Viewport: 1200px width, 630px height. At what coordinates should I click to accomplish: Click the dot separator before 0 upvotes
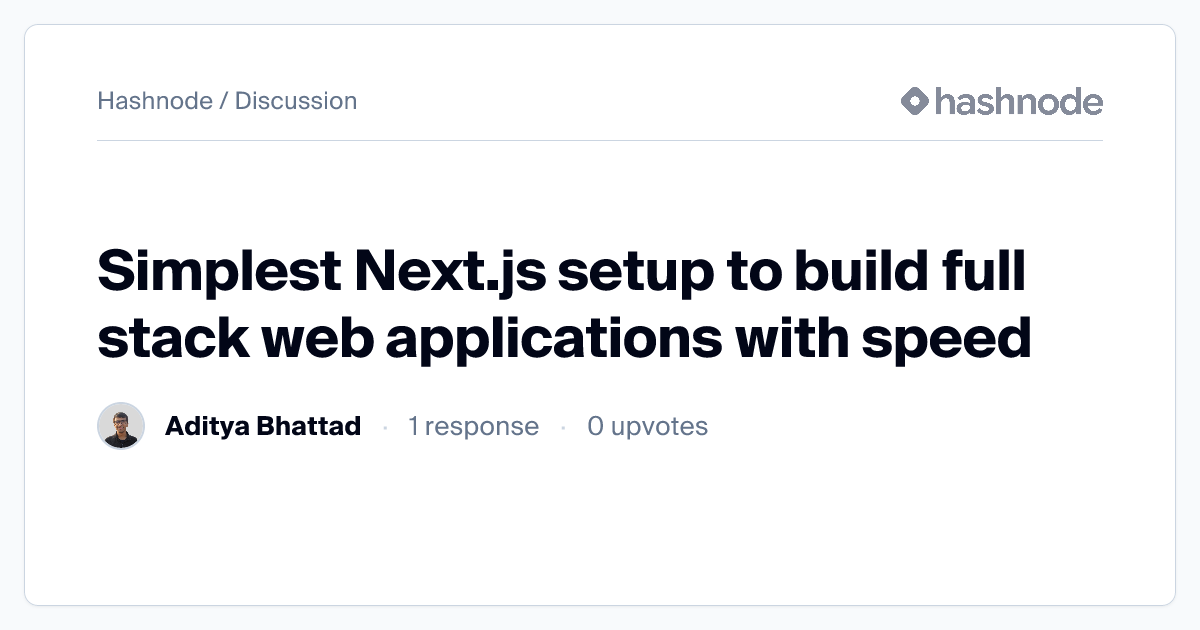point(563,427)
